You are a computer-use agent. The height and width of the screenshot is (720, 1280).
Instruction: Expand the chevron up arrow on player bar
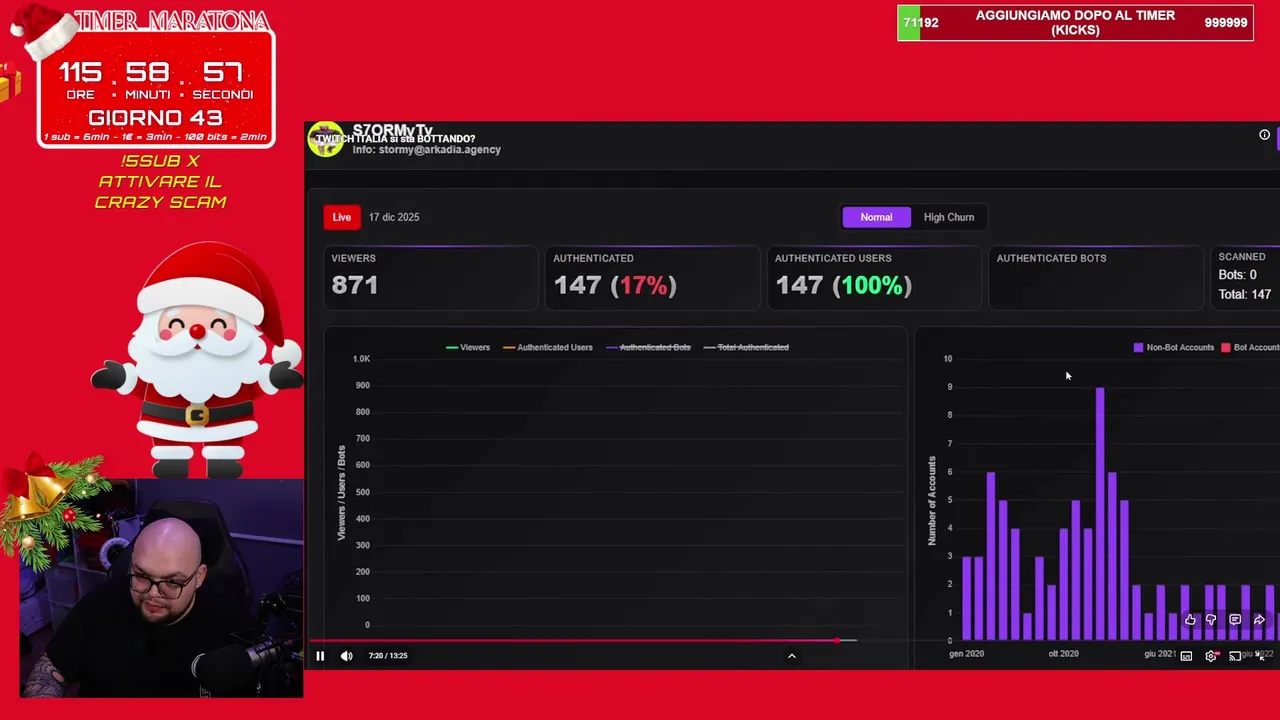point(791,656)
